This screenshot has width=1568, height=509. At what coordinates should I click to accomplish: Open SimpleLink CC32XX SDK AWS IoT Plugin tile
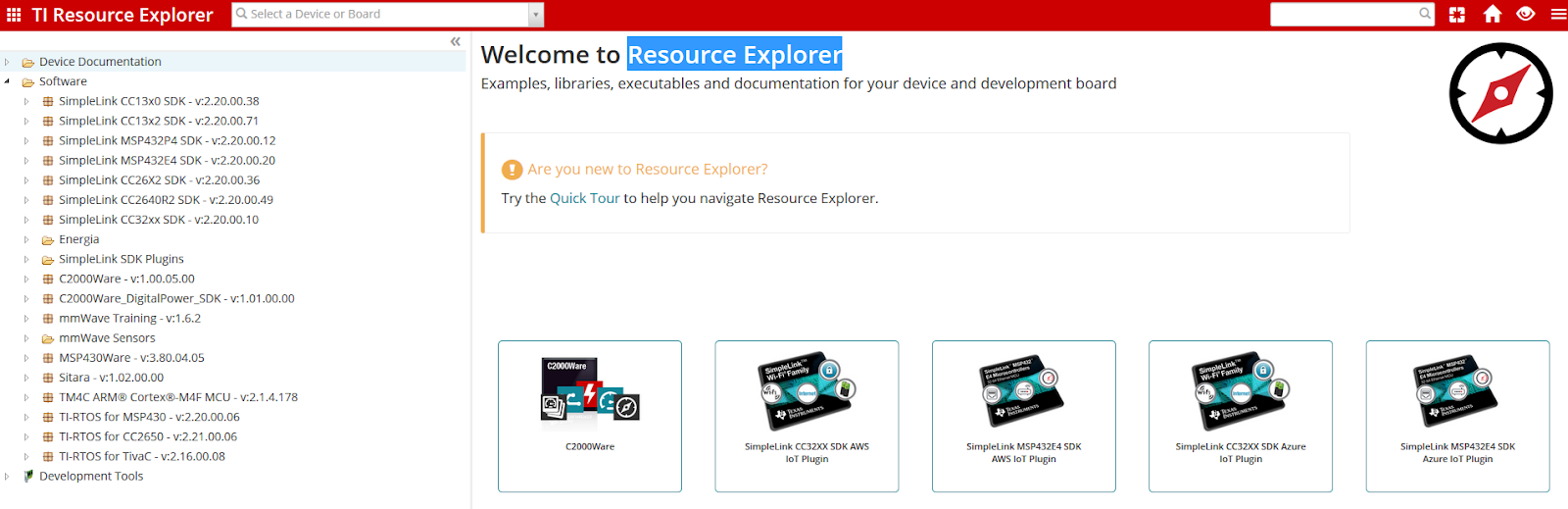pyautogui.click(x=807, y=416)
